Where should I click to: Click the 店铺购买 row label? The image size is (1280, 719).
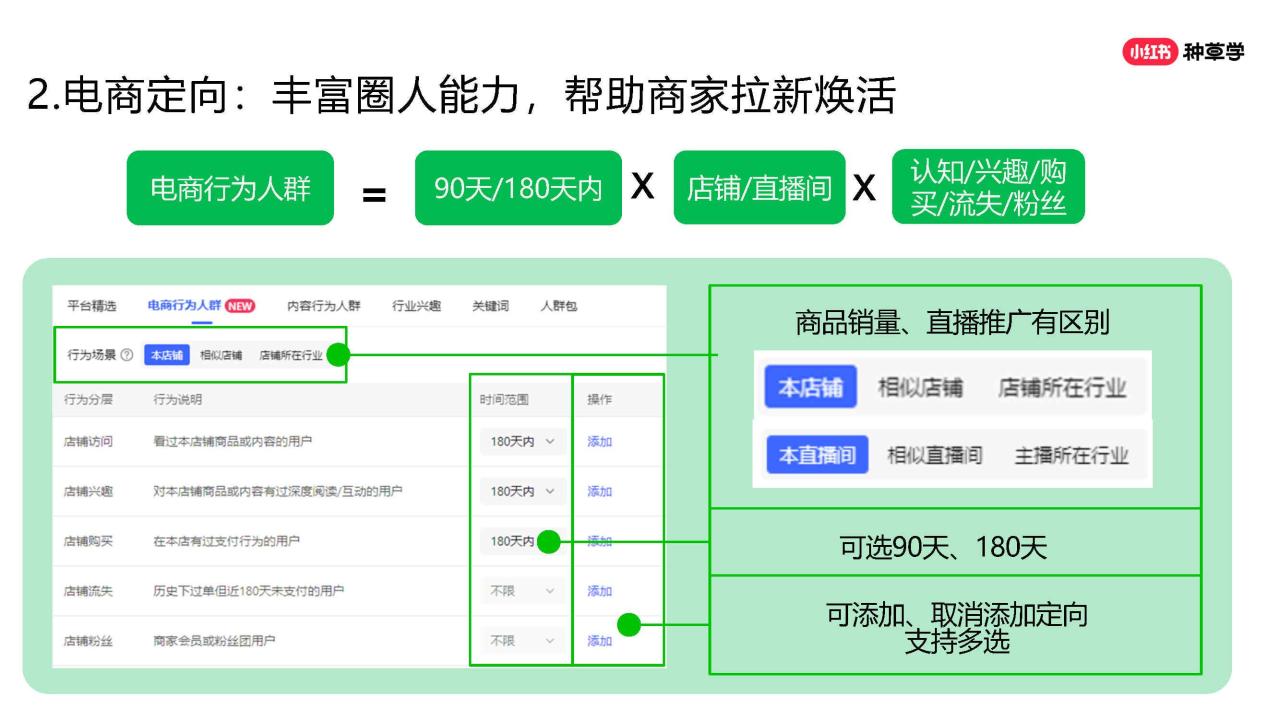click(x=88, y=541)
